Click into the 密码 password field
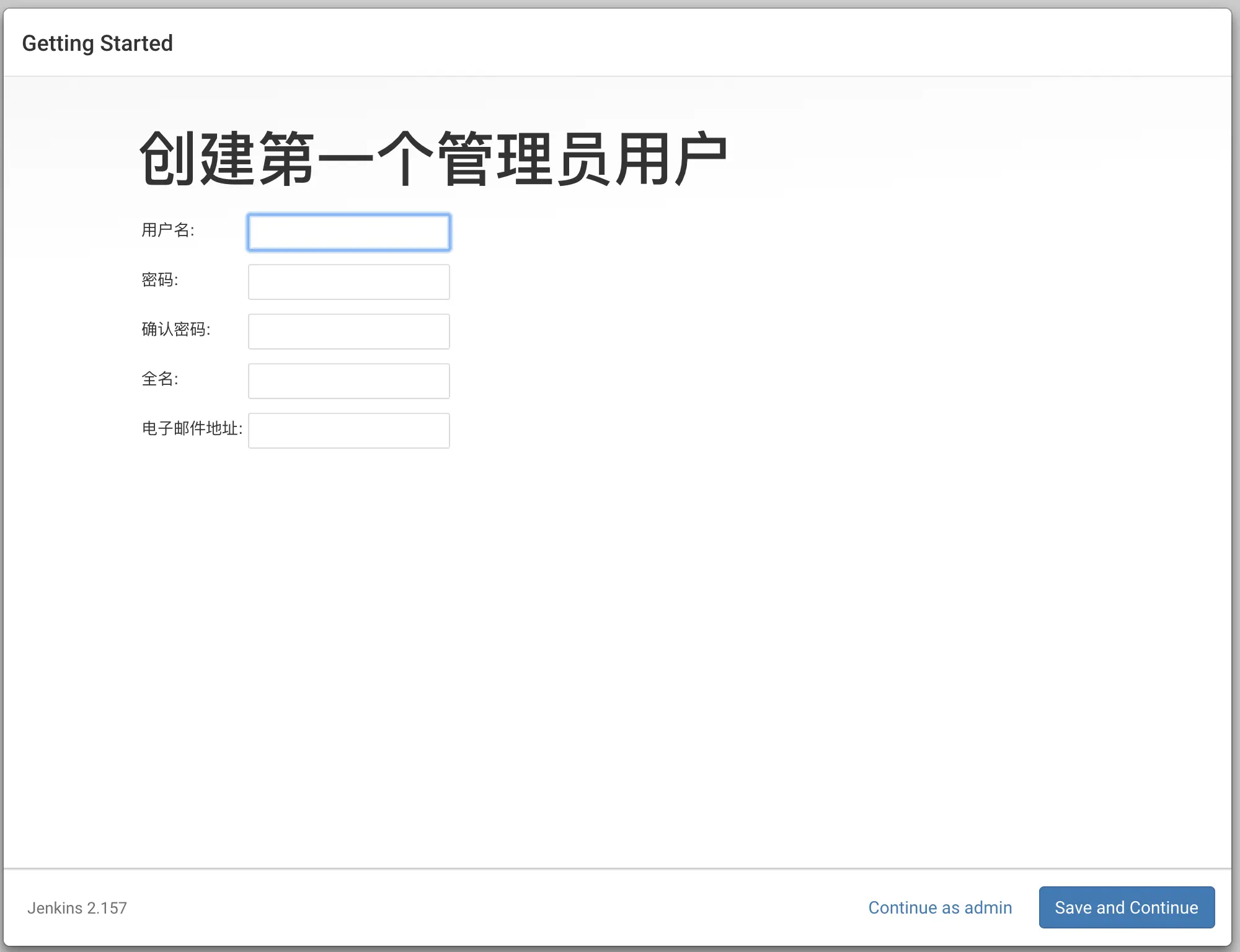The image size is (1240, 952). [x=348, y=282]
